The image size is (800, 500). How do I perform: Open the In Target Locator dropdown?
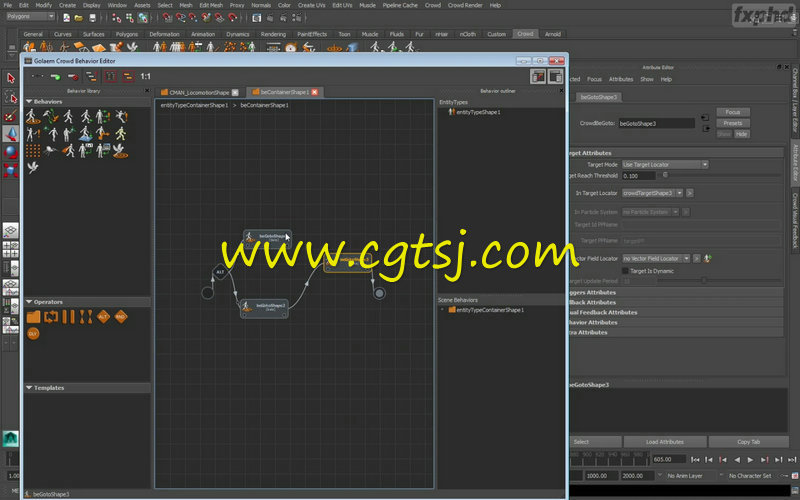pos(652,193)
